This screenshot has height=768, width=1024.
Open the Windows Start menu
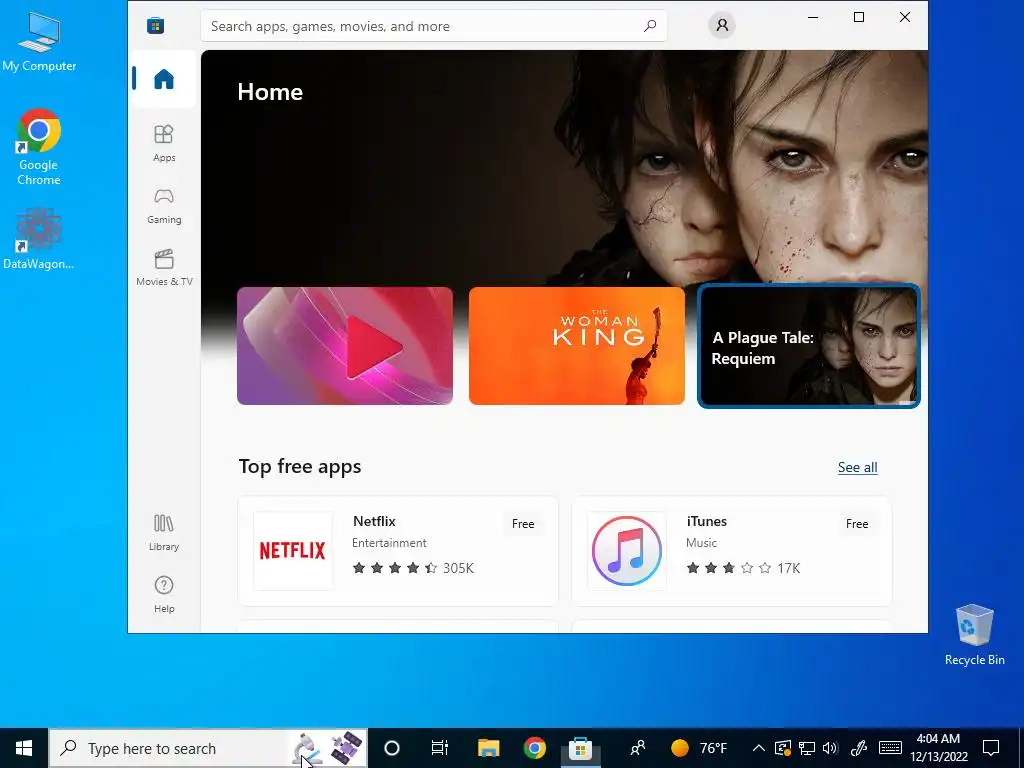[24, 748]
